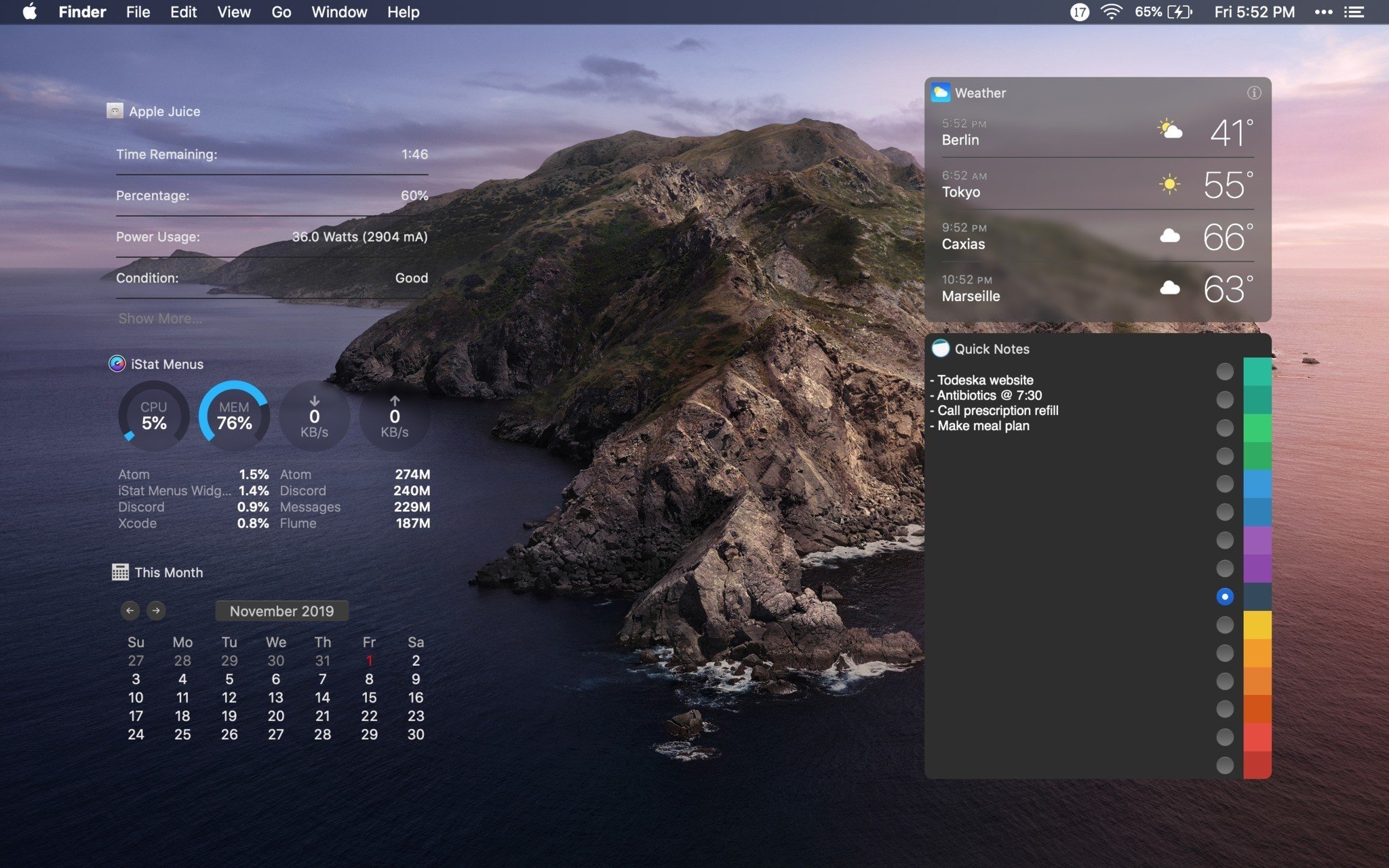1389x868 pixels.
Task: Click the This Month calendar icon
Action: 120,572
